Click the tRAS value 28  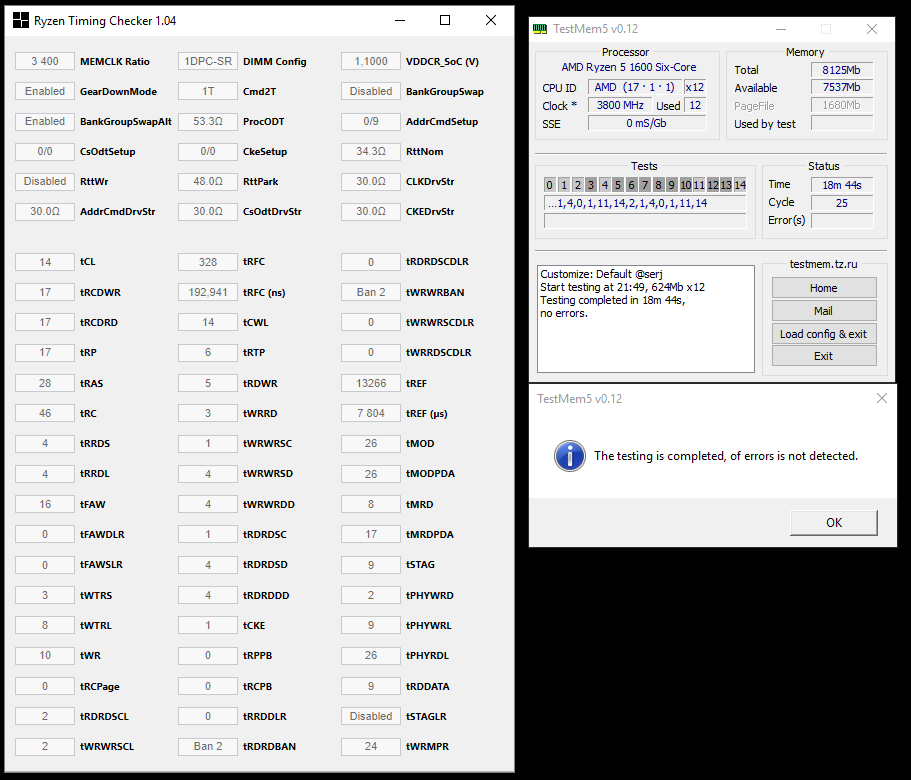45,383
